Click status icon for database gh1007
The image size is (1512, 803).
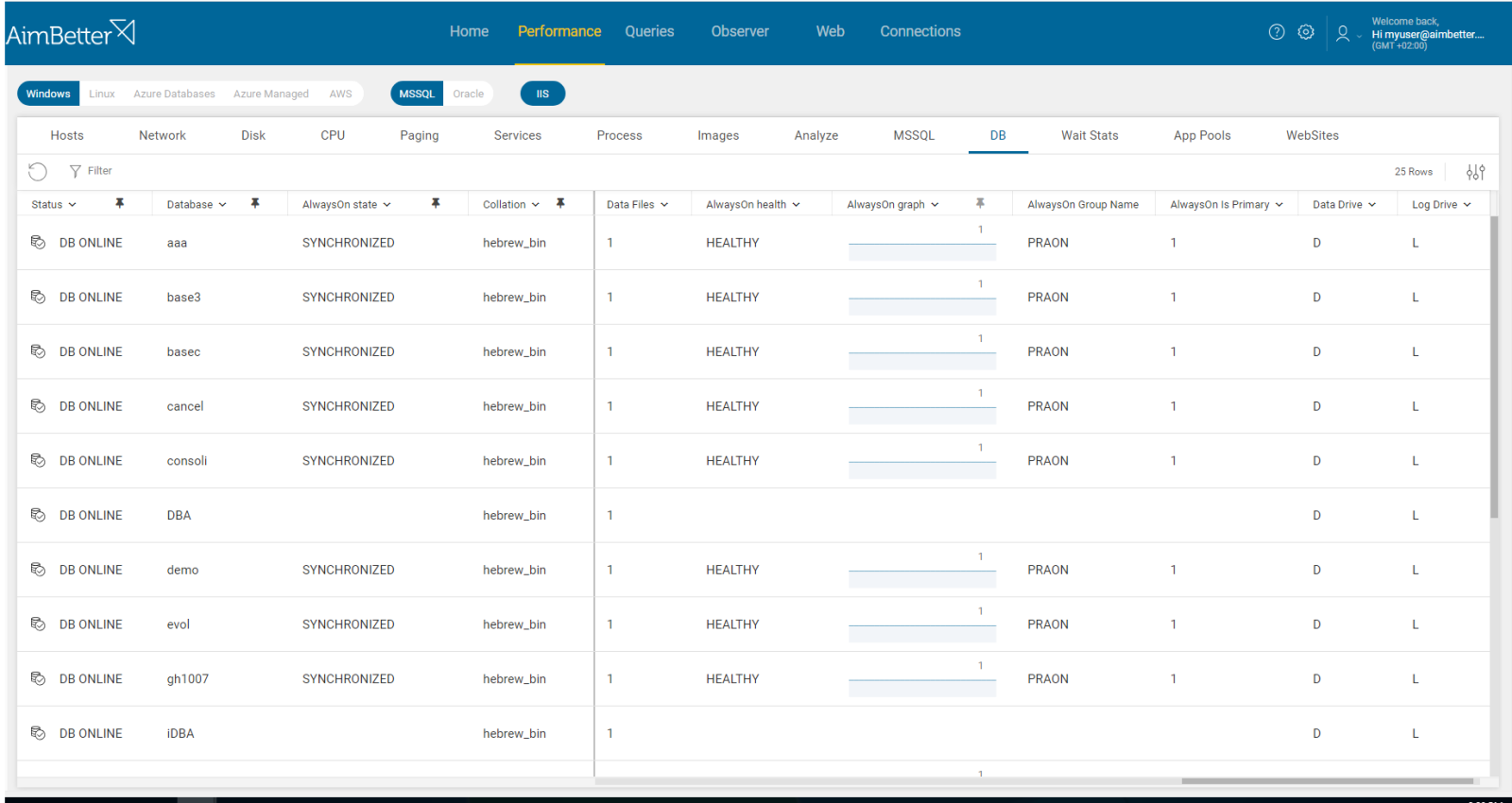pyautogui.click(x=38, y=678)
